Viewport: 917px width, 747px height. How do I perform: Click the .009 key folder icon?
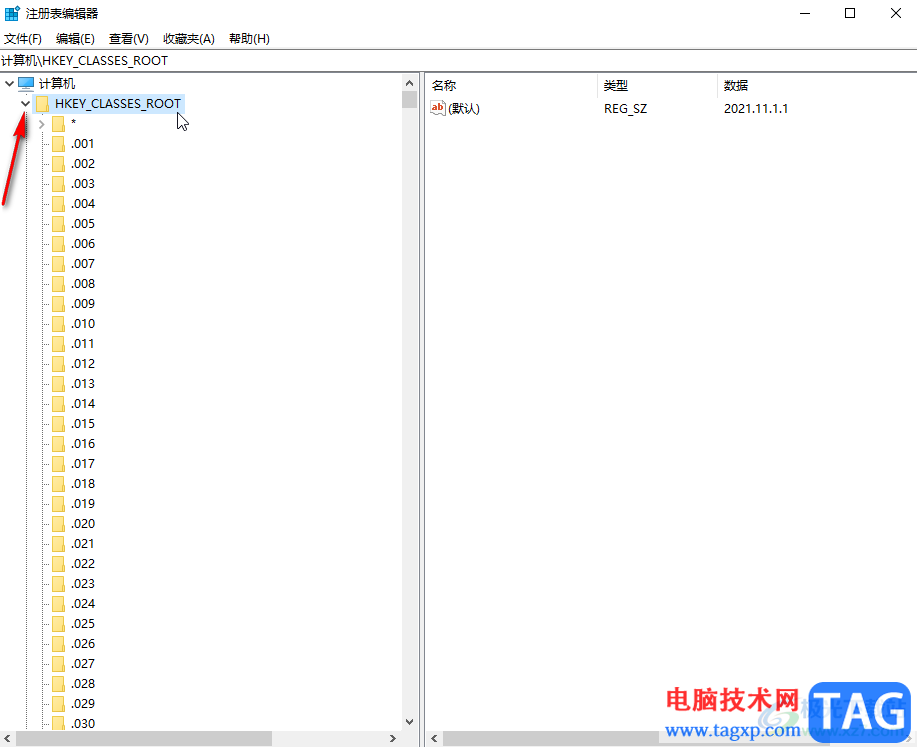(58, 304)
